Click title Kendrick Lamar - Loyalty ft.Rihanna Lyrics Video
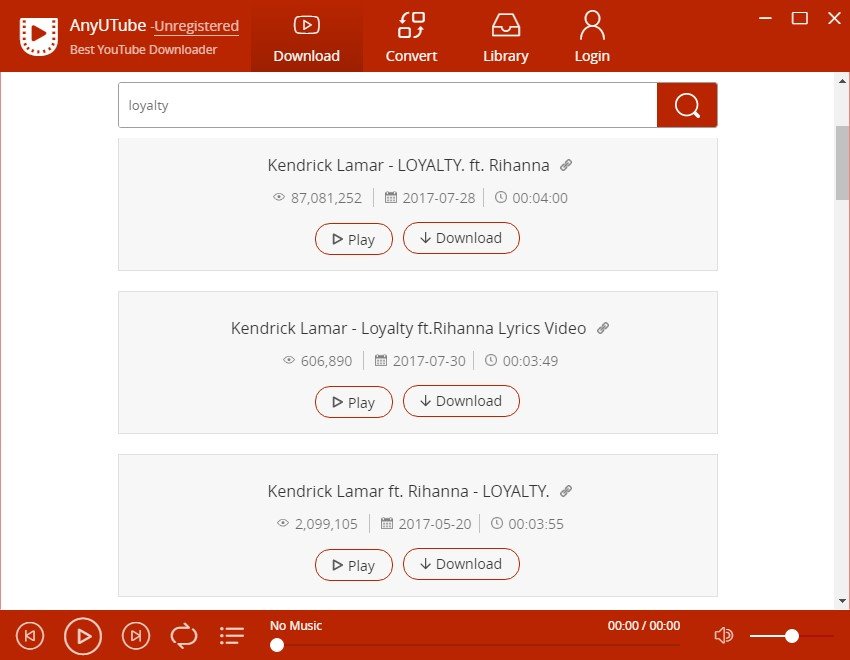This screenshot has height=660, width=850. [408, 328]
